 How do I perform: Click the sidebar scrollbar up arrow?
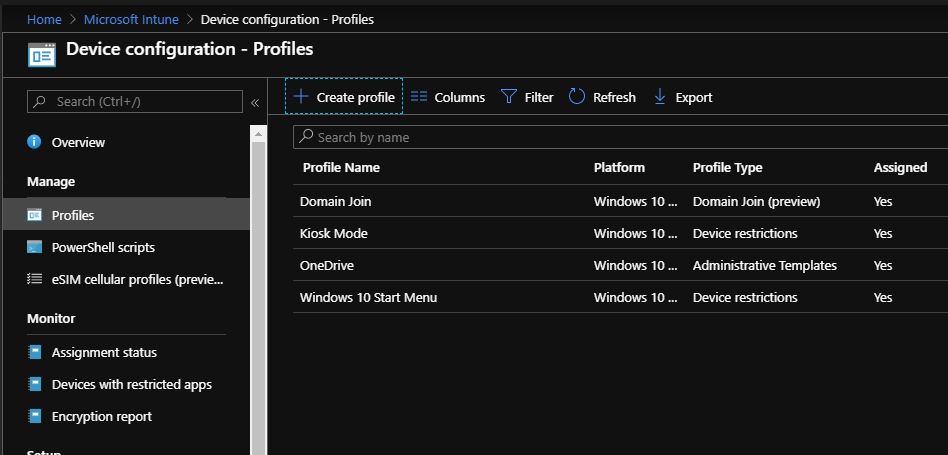tap(258, 134)
